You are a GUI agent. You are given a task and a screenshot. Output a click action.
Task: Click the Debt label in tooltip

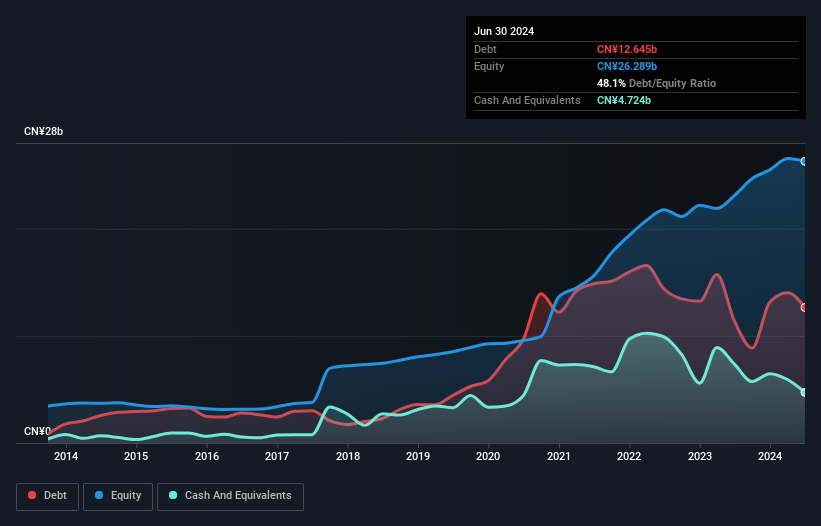click(x=485, y=49)
